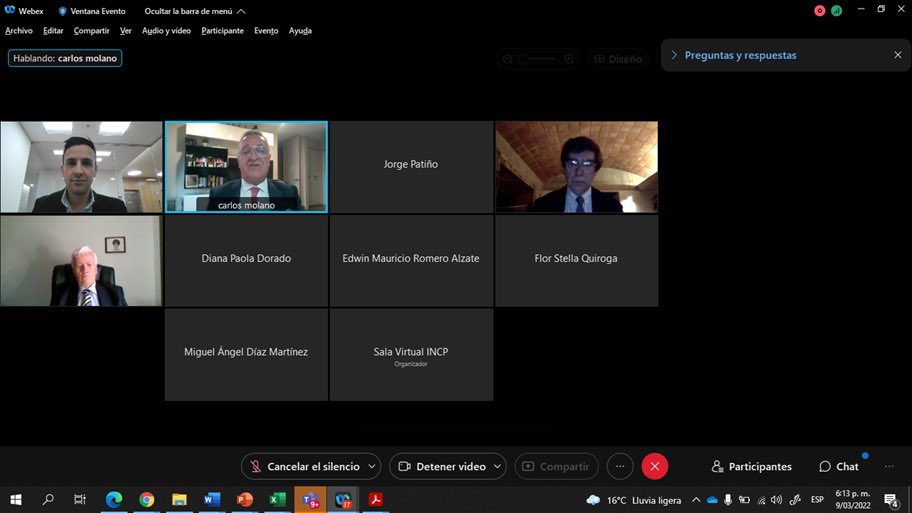
Task: Launch Microsoft Edge from taskbar
Action: [x=114, y=500]
